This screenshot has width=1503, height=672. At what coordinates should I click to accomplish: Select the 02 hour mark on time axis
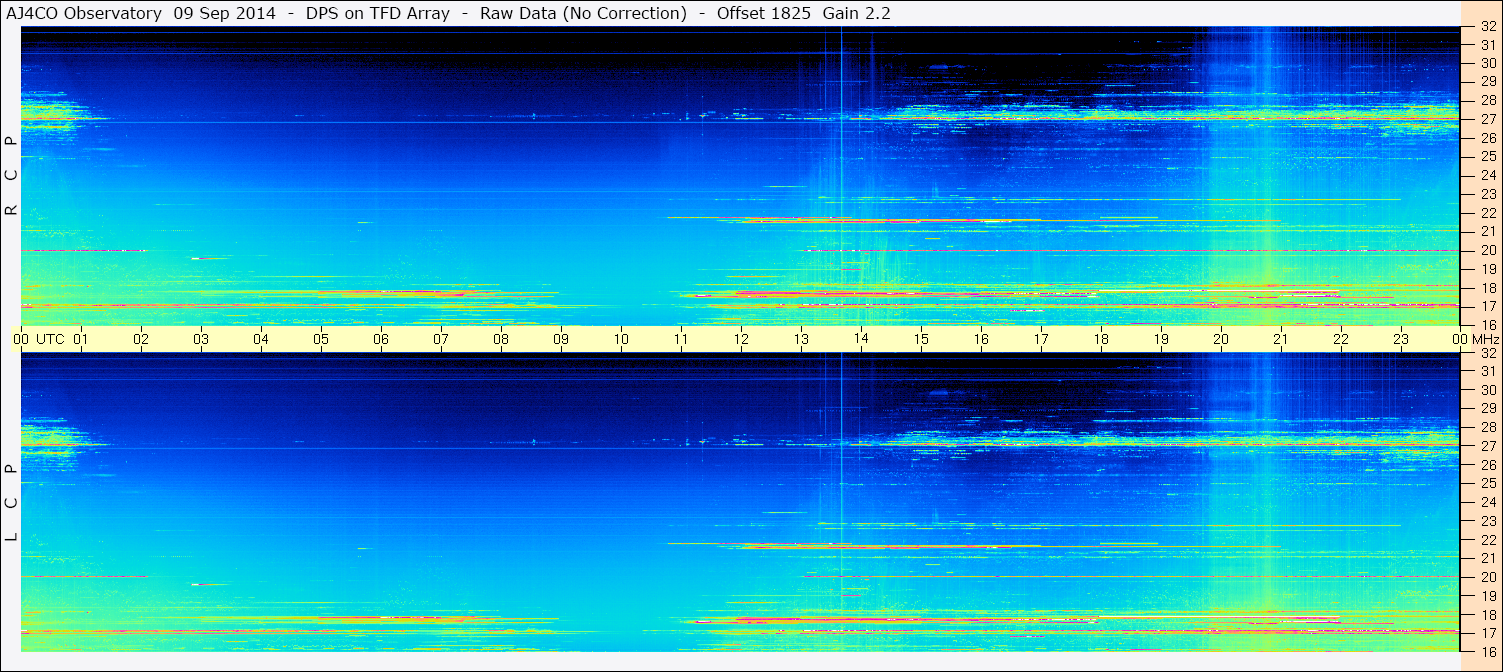[x=141, y=339]
